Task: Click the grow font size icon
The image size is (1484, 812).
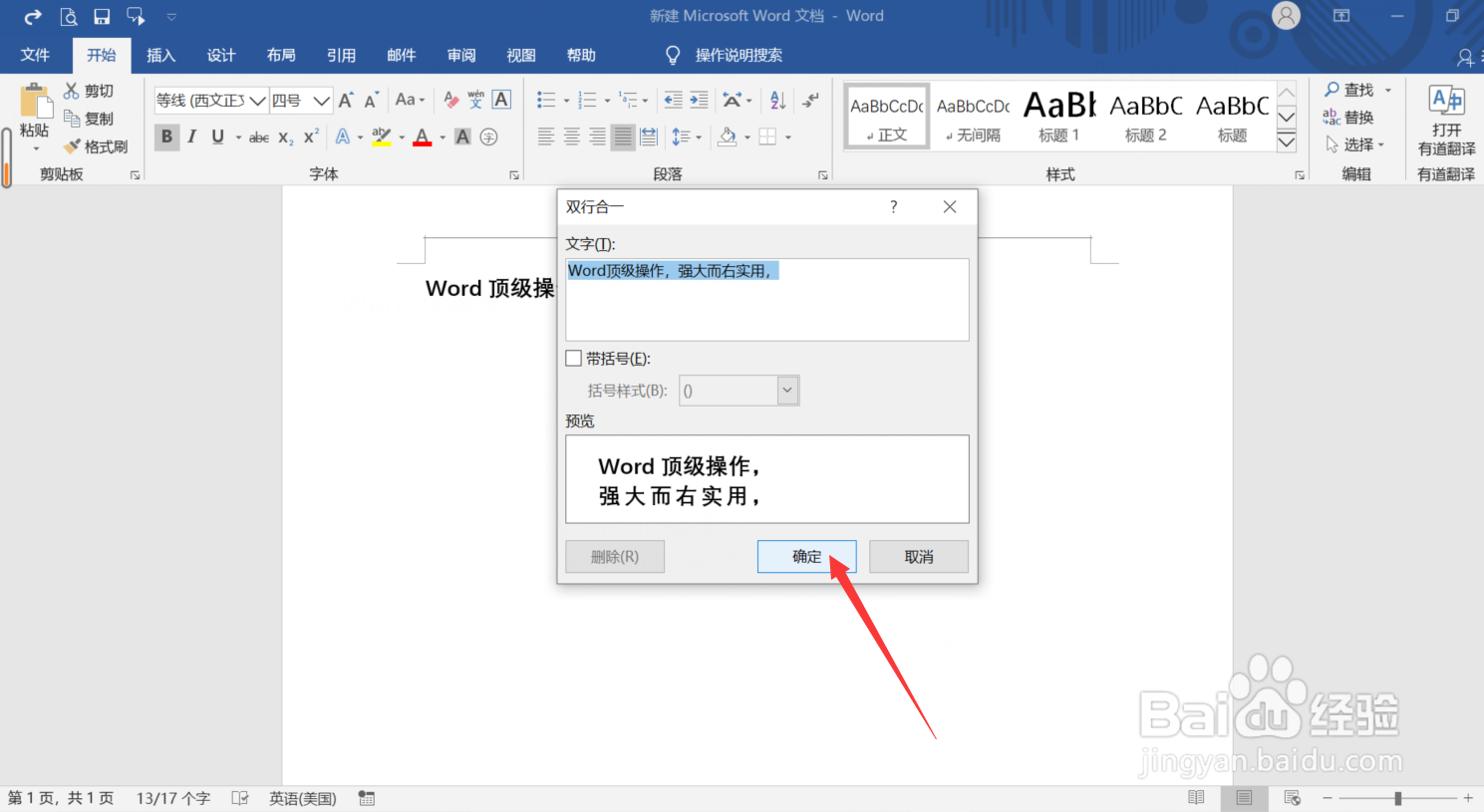Action: point(346,100)
